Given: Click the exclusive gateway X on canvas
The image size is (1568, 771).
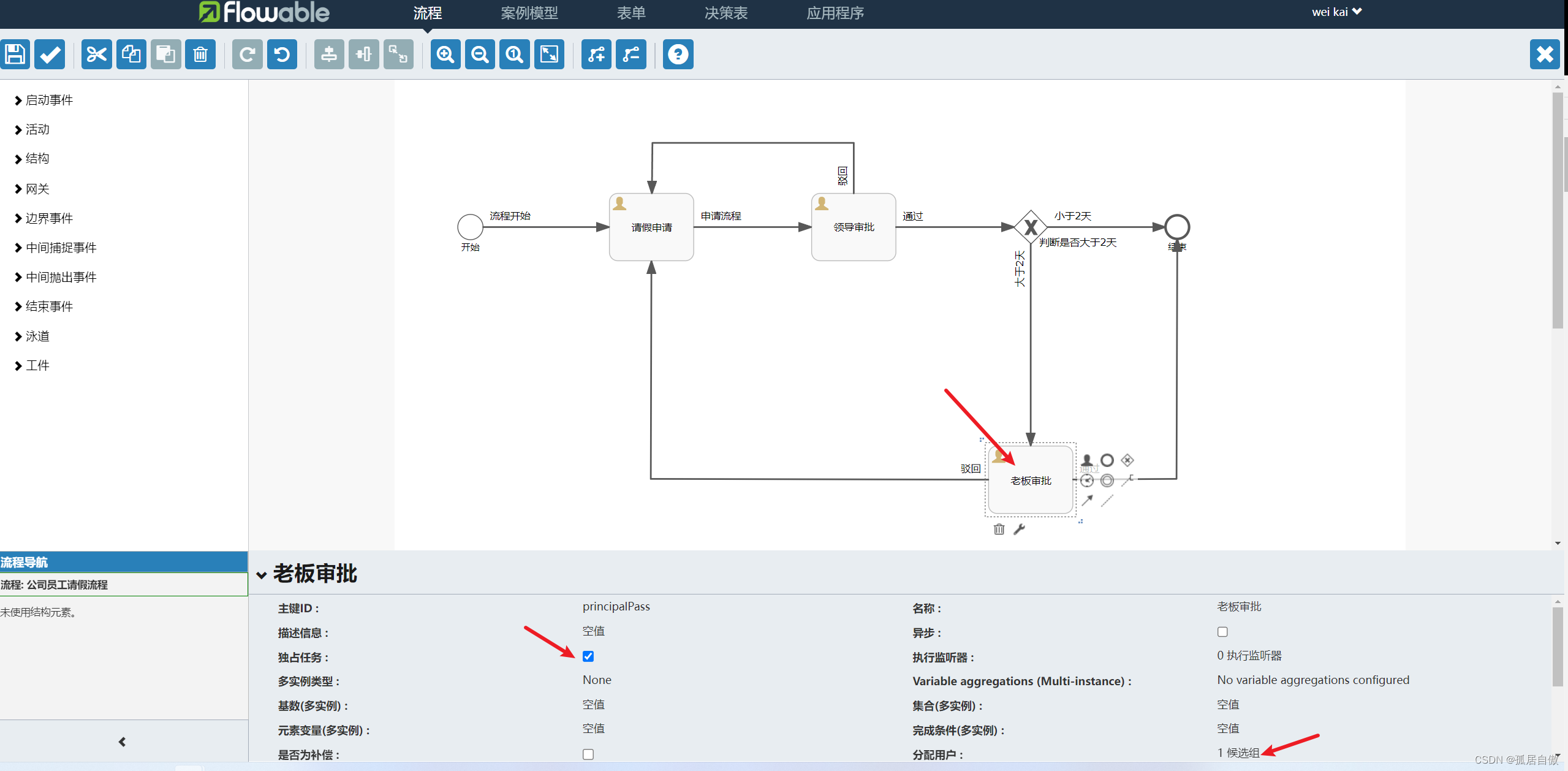Looking at the screenshot, I should tap(1031, 227).
